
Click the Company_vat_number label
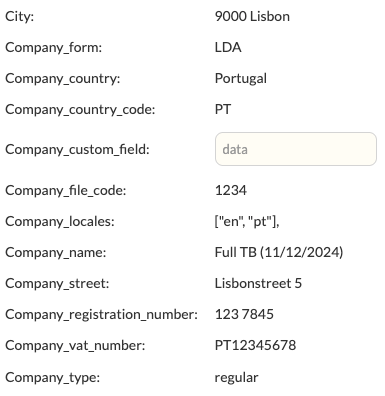(75, 346)
